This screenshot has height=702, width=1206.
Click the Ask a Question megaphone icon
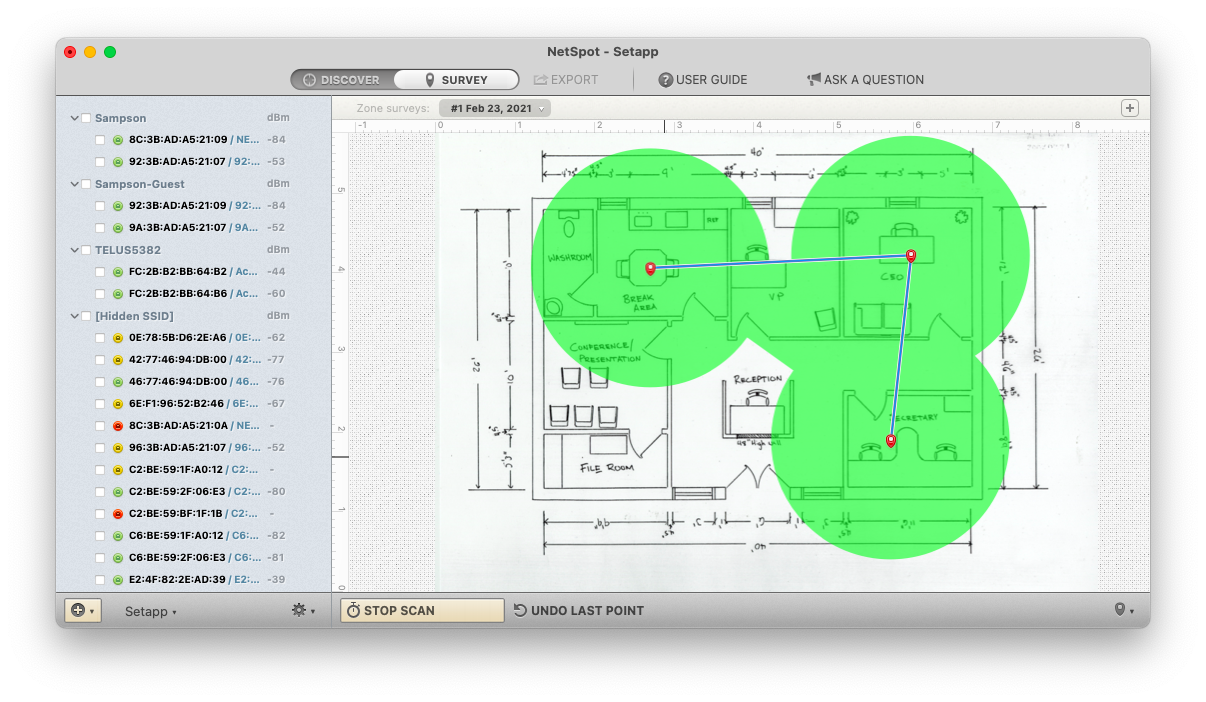click(814, 80)
